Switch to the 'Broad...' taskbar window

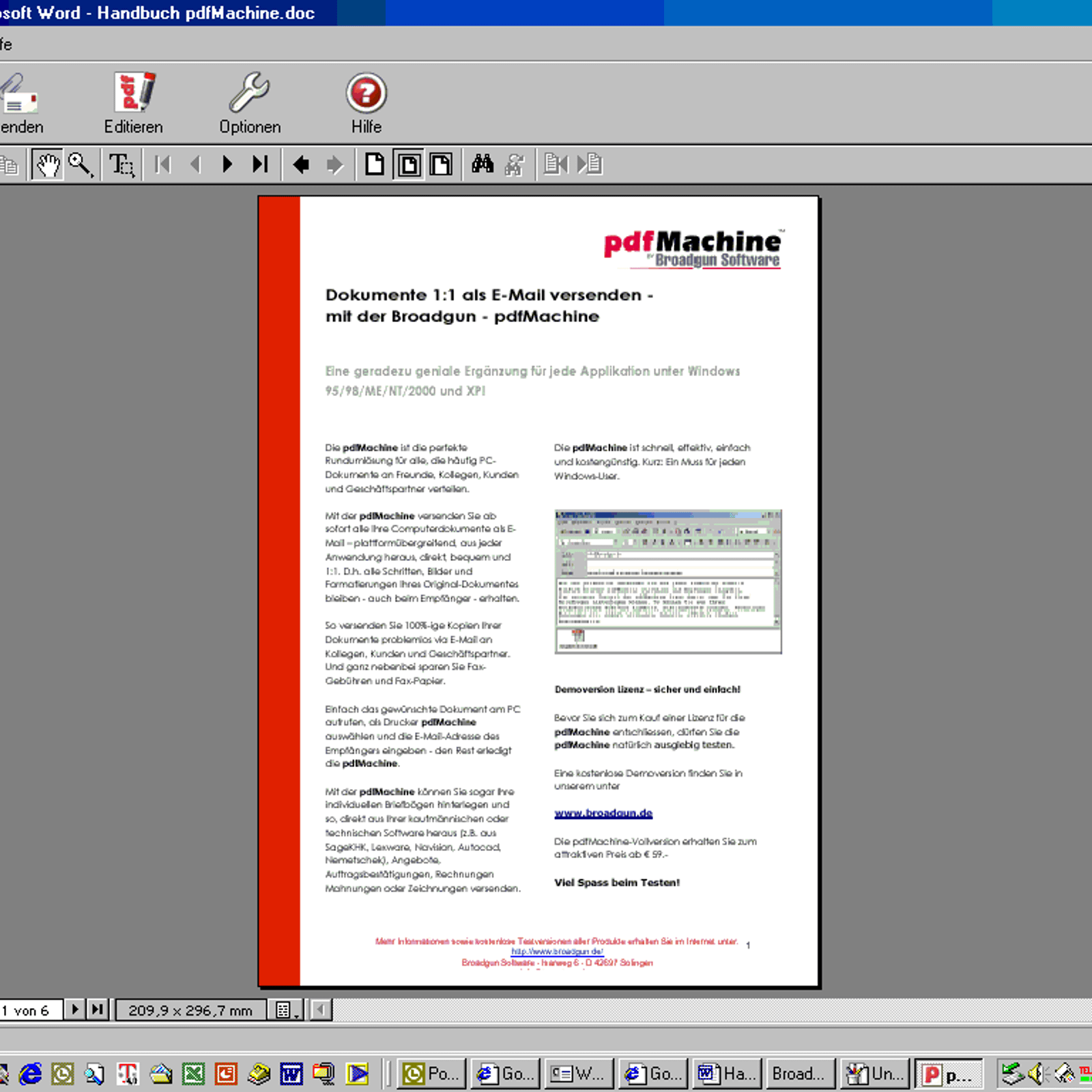[x=801, y=1074]
